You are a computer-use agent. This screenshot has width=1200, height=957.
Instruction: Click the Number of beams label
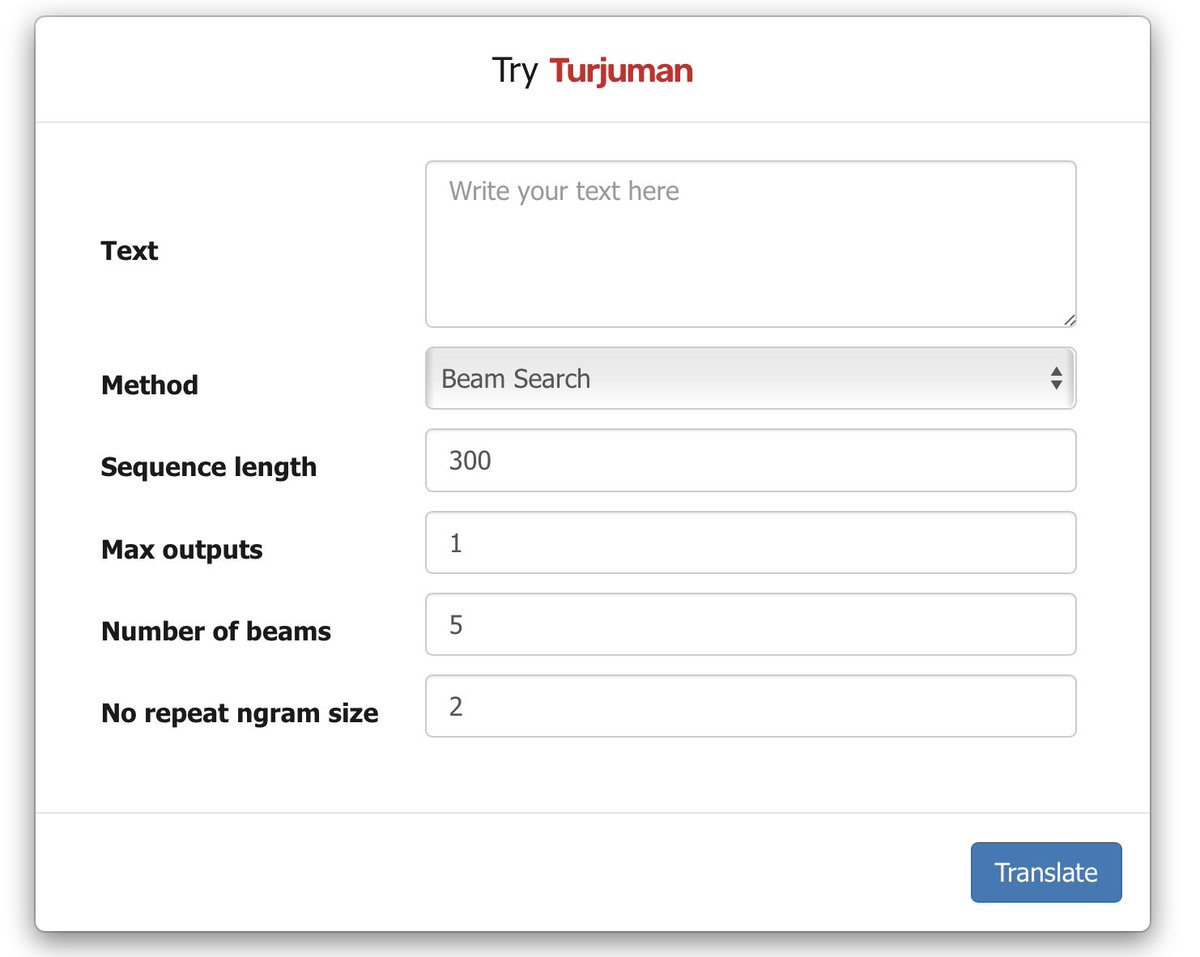click(x=216, y=631)
